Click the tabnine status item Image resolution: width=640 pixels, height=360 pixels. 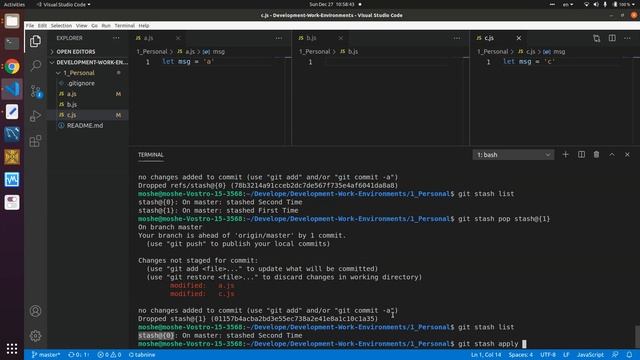coord(142,355)
